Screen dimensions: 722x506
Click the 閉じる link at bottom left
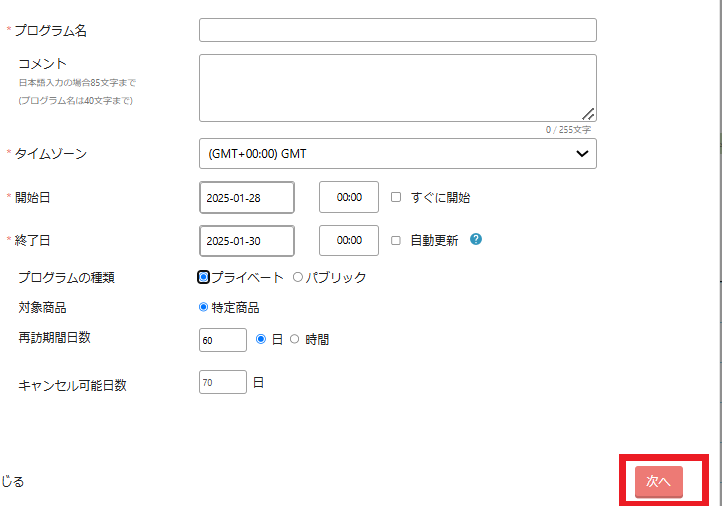click(x=12, y=482)
